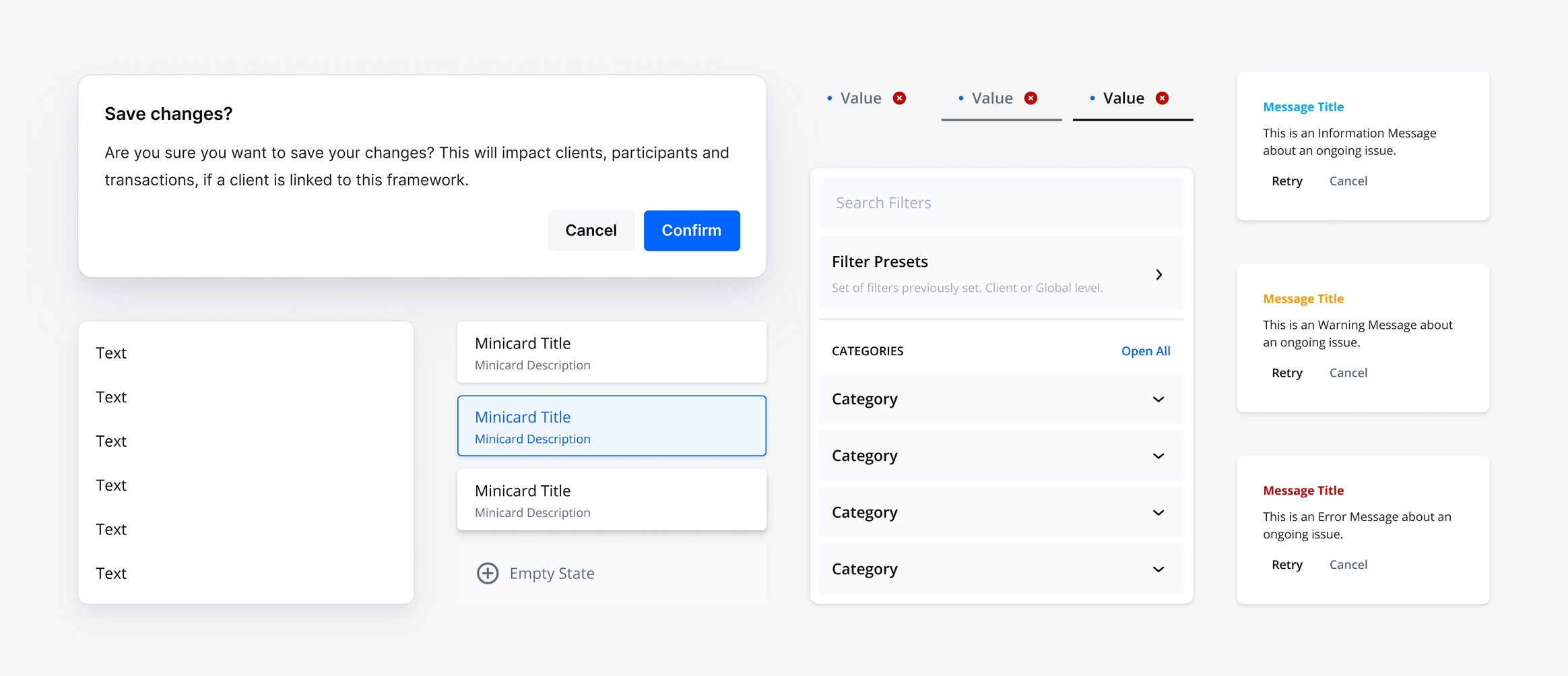Click red X on the bold active Value tab
The image size is (1568, 676).
click(1162, 98)
